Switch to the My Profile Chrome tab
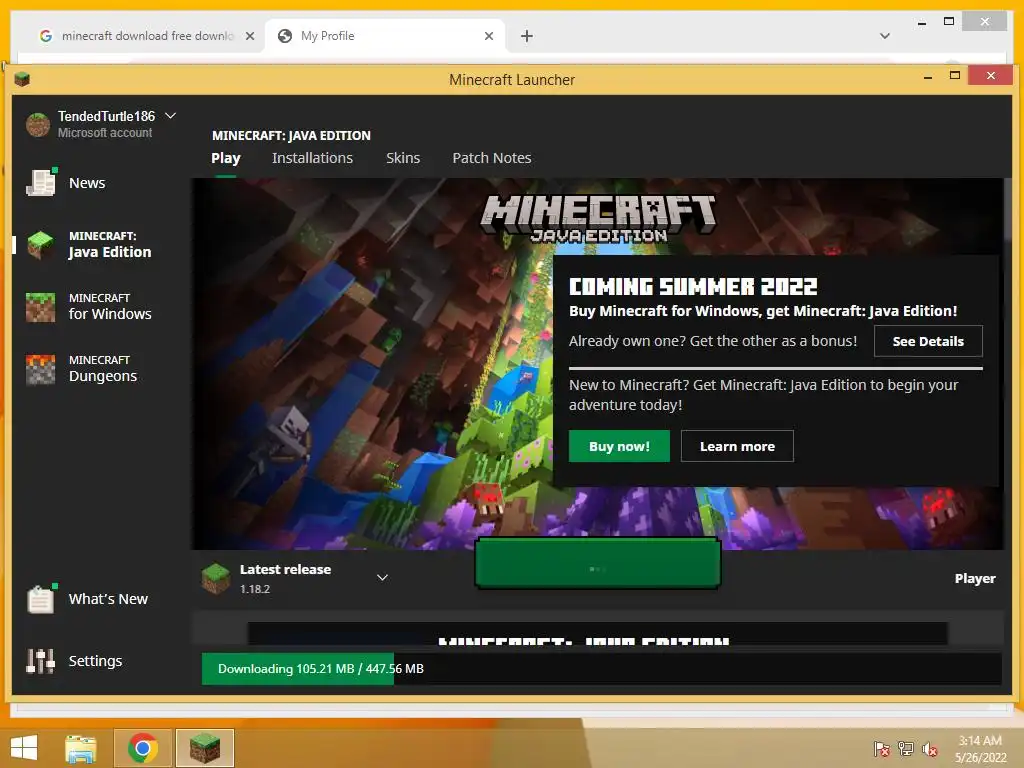1024x768 pixels. coord(385,36)
